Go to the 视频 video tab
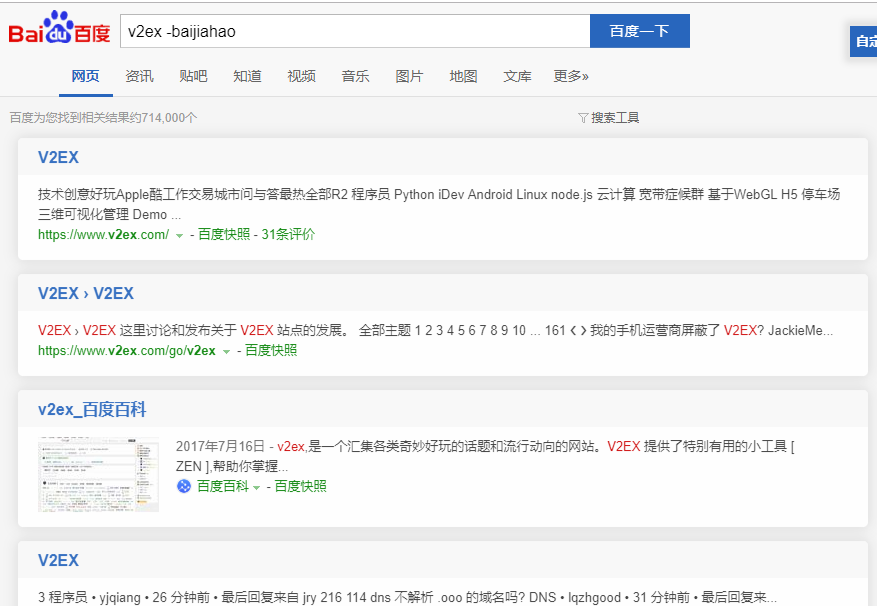Viewport: 877px width, 606px height. (301, 77)
